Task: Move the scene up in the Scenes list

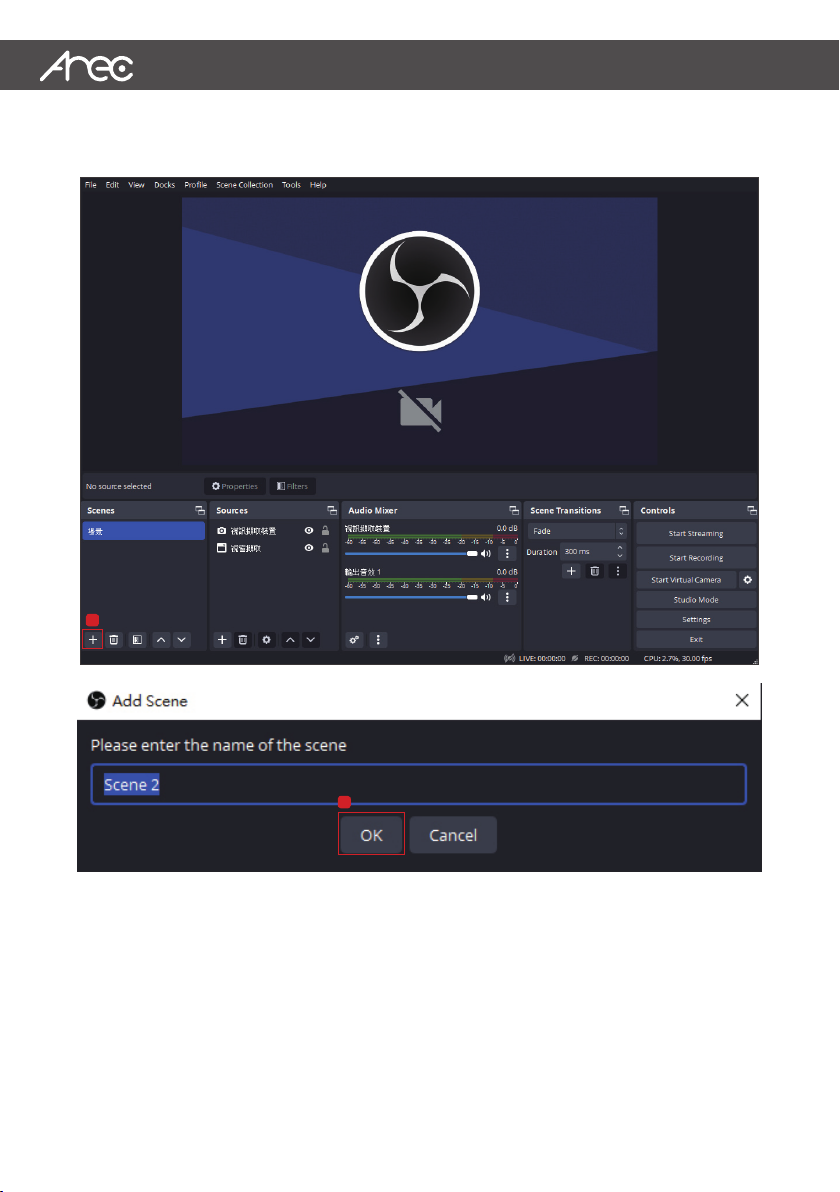Action: (x=161, y=640)
